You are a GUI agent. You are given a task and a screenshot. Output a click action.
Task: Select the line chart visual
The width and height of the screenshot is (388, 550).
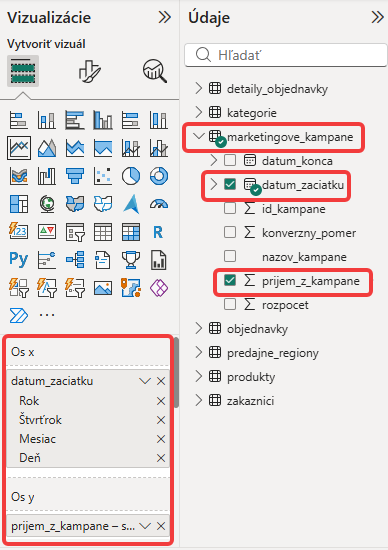tap(19, 148)
